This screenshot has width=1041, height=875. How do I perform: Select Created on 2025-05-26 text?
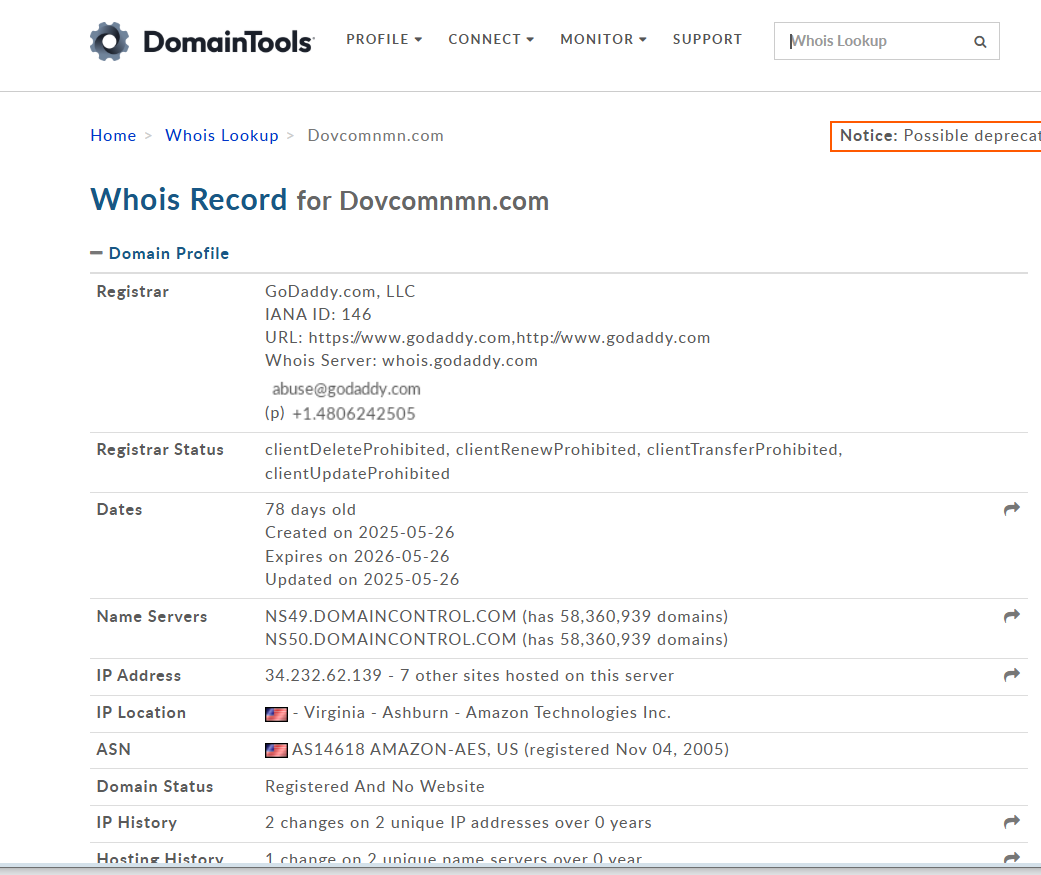point(360,532)
